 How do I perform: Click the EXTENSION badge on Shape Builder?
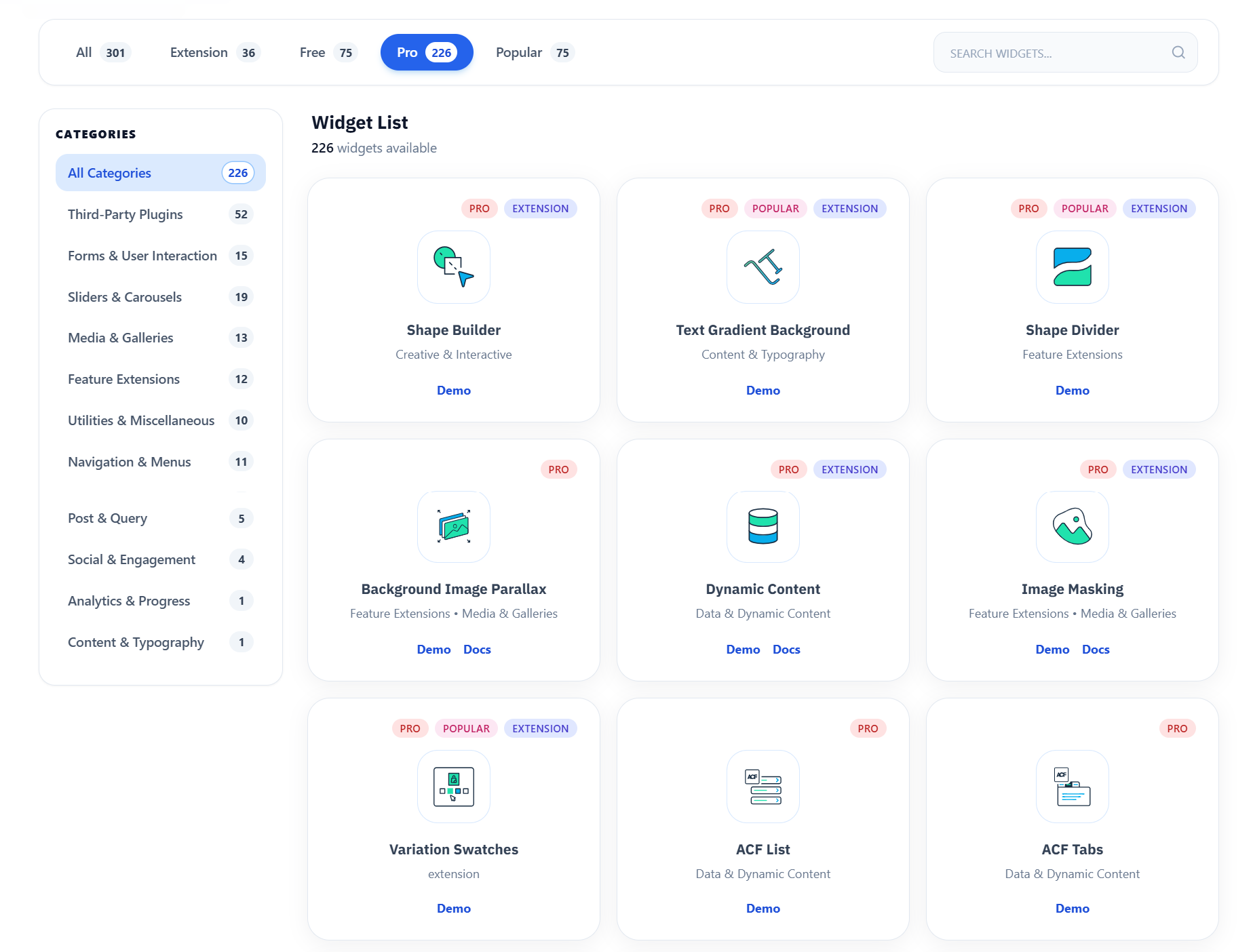[x=541, y=209]
